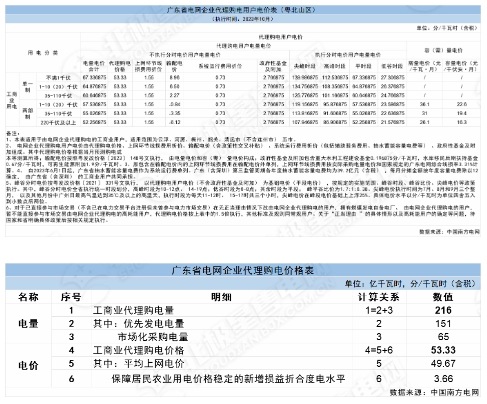The image size is (487, 404).
Task: Click the detail cell 工商业代理购电价格
Action: coord(139,350)
